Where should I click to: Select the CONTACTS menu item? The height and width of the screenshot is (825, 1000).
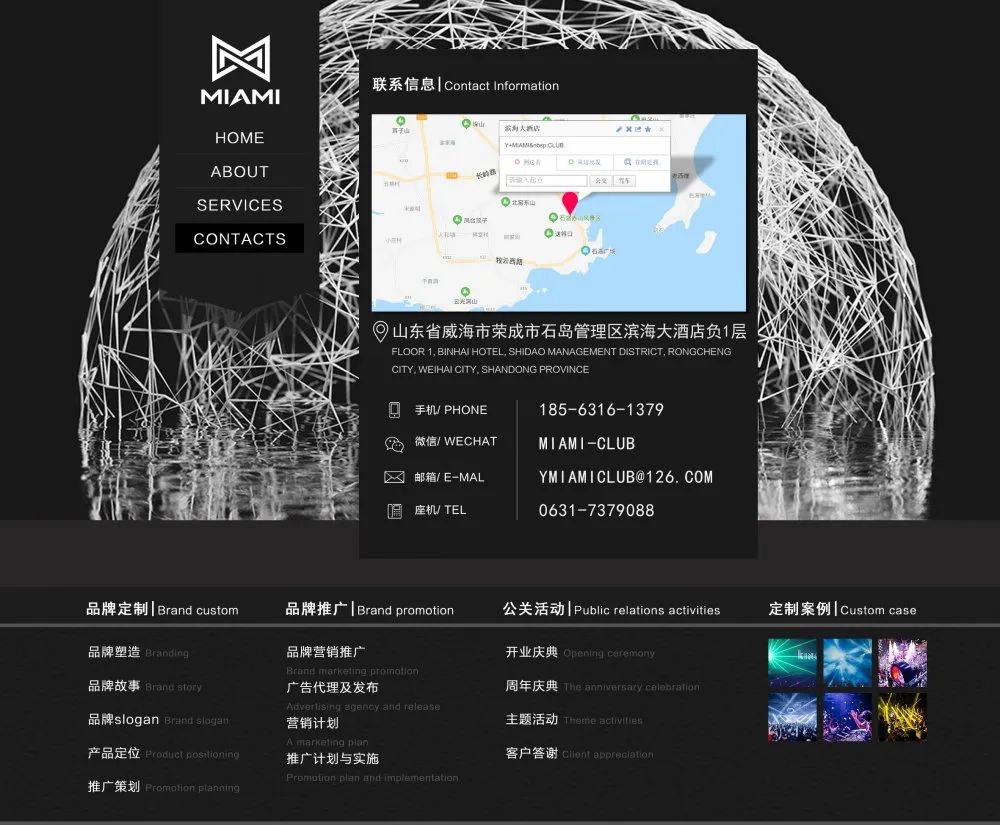tap(240, 238)
